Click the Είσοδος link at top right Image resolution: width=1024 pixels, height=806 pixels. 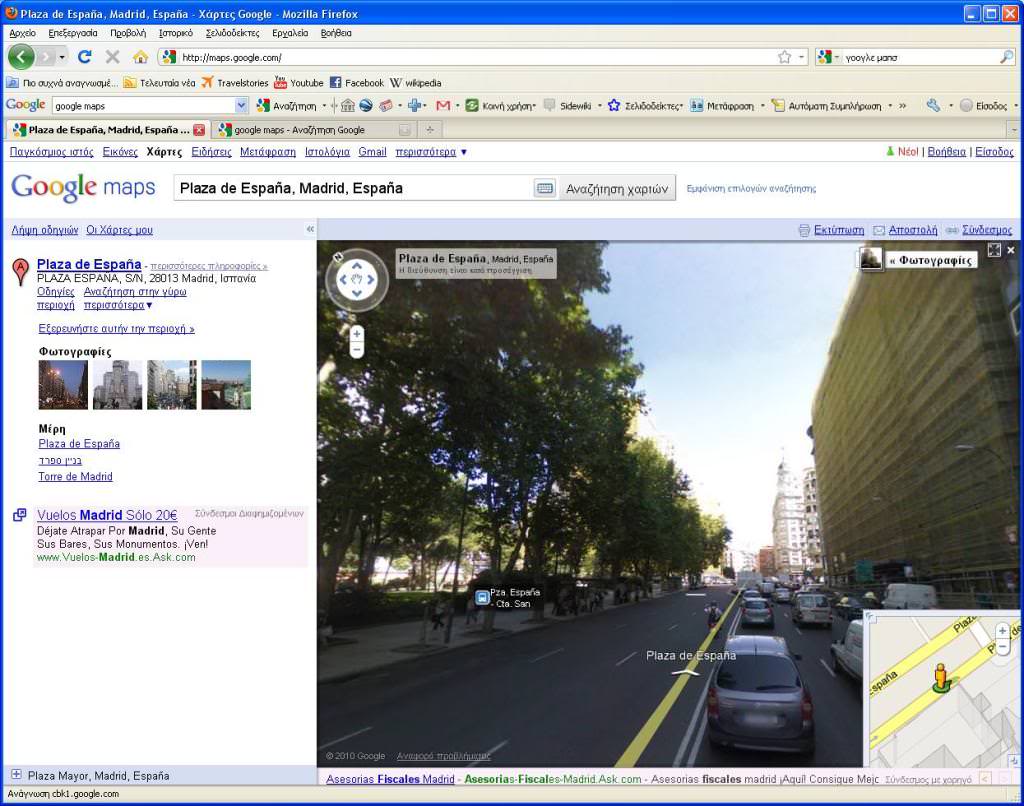pyautogui.click(x=994, y=152)
